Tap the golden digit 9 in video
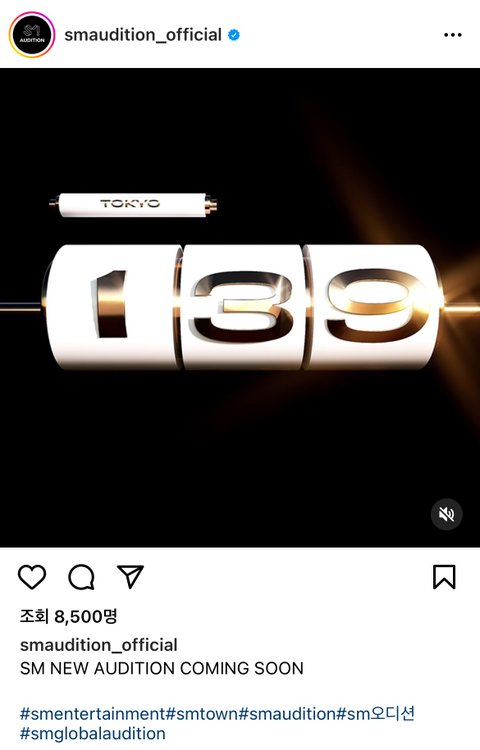 click(375, 306)
